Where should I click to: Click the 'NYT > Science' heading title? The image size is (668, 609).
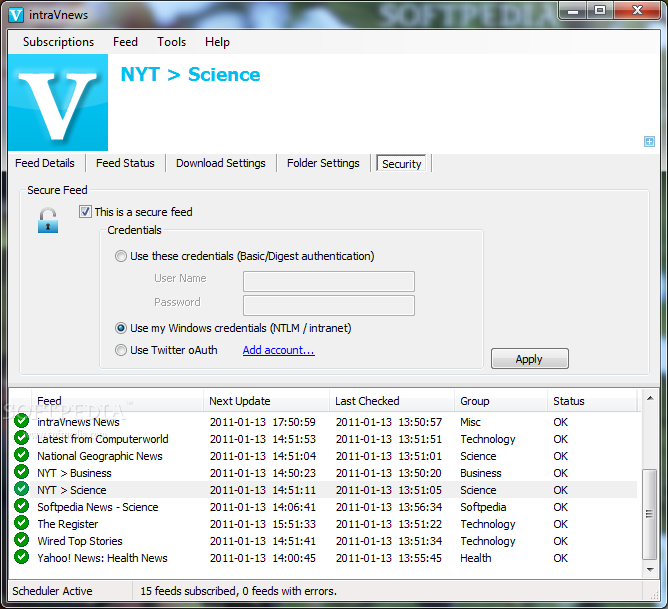click(190, 75)
